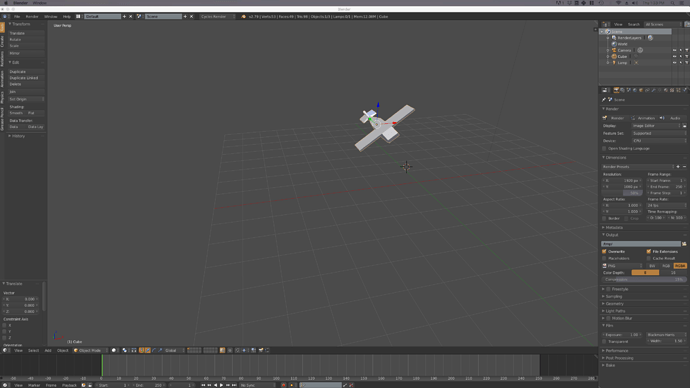Click the 3D View editor type icon
Image resolution: width=690 pixels, height=388 pixels.
click(5, 351)
